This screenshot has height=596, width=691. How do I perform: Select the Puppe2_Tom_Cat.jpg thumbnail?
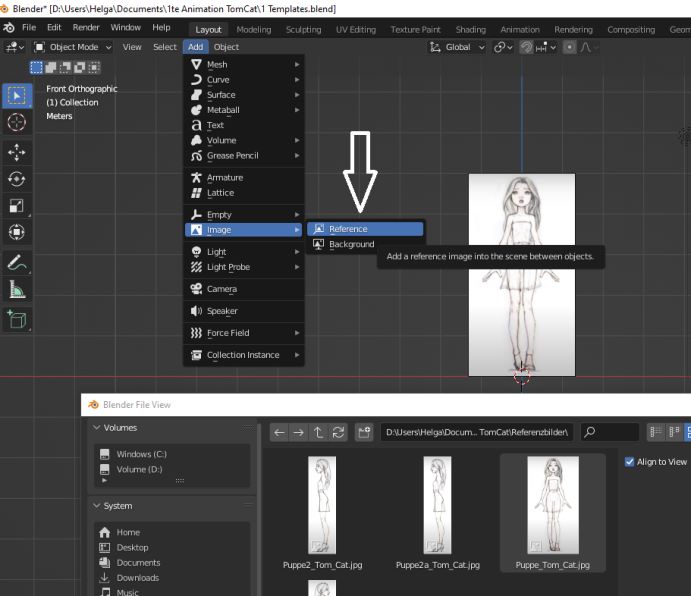point(322,505)
